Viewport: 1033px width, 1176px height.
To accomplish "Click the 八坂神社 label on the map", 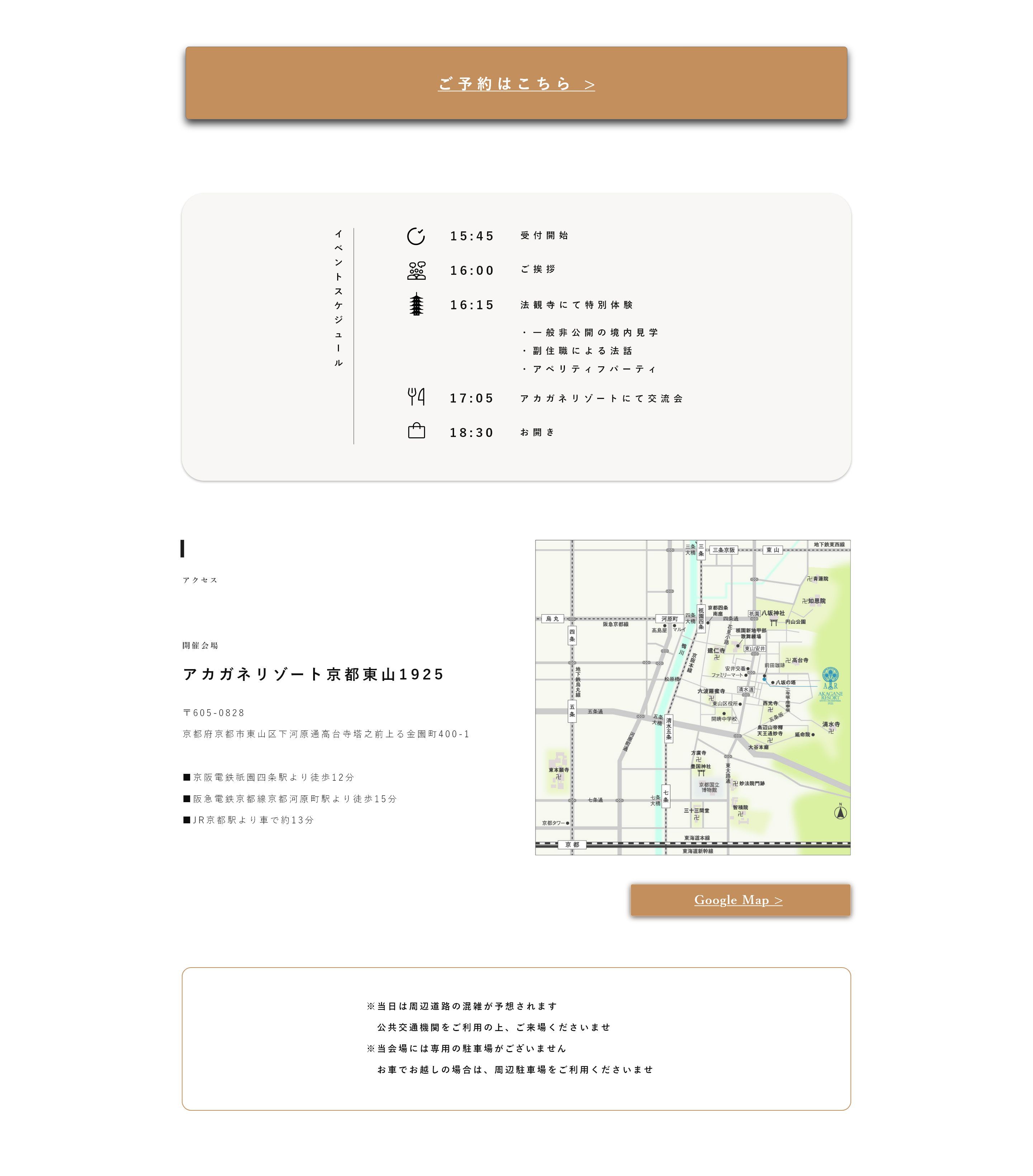I will (773, 613).
